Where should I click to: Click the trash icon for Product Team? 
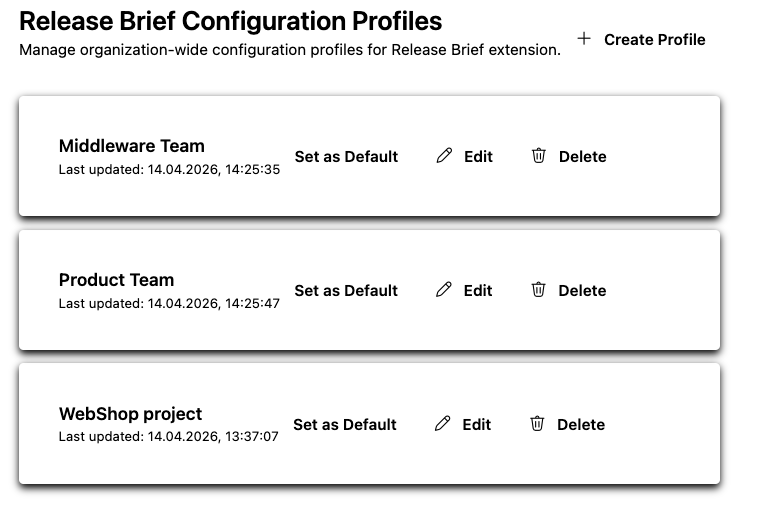[x=539, y=290]
